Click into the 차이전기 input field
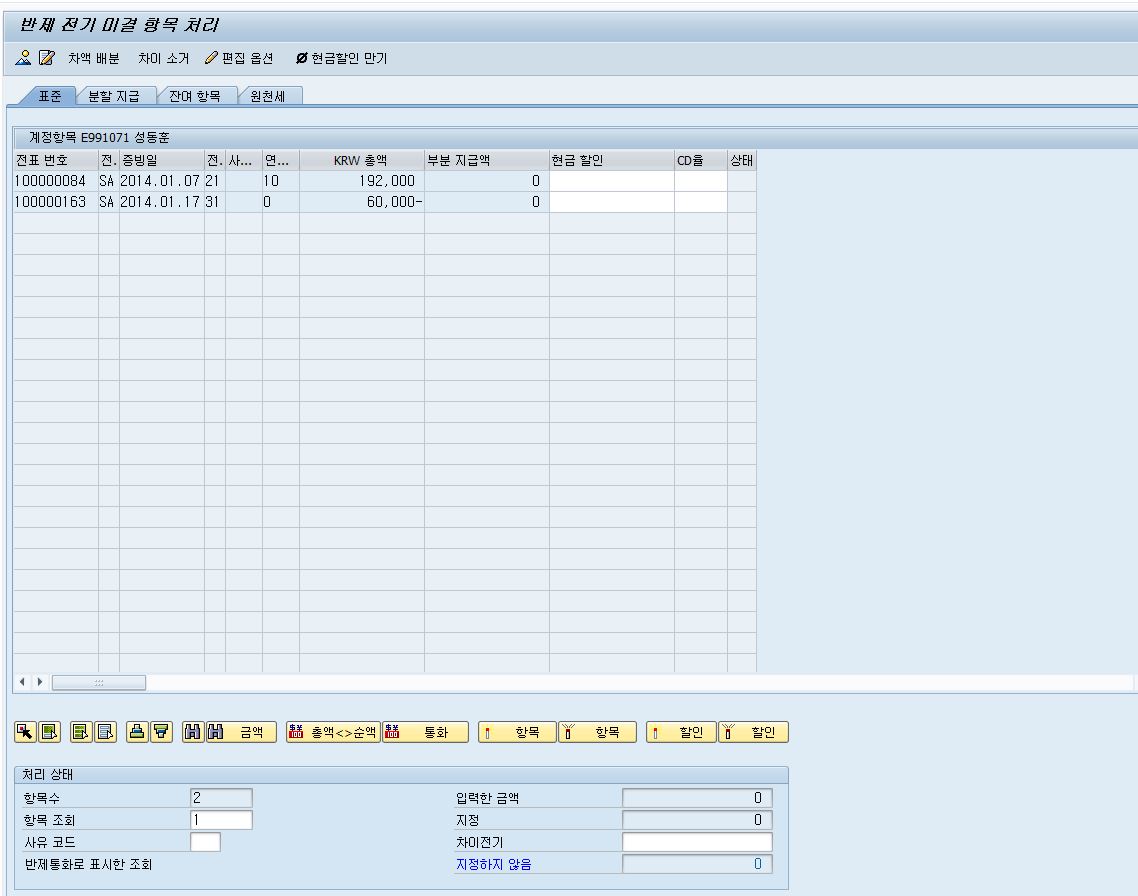This screenshot has width=1138, height=896. pos(697,842)
